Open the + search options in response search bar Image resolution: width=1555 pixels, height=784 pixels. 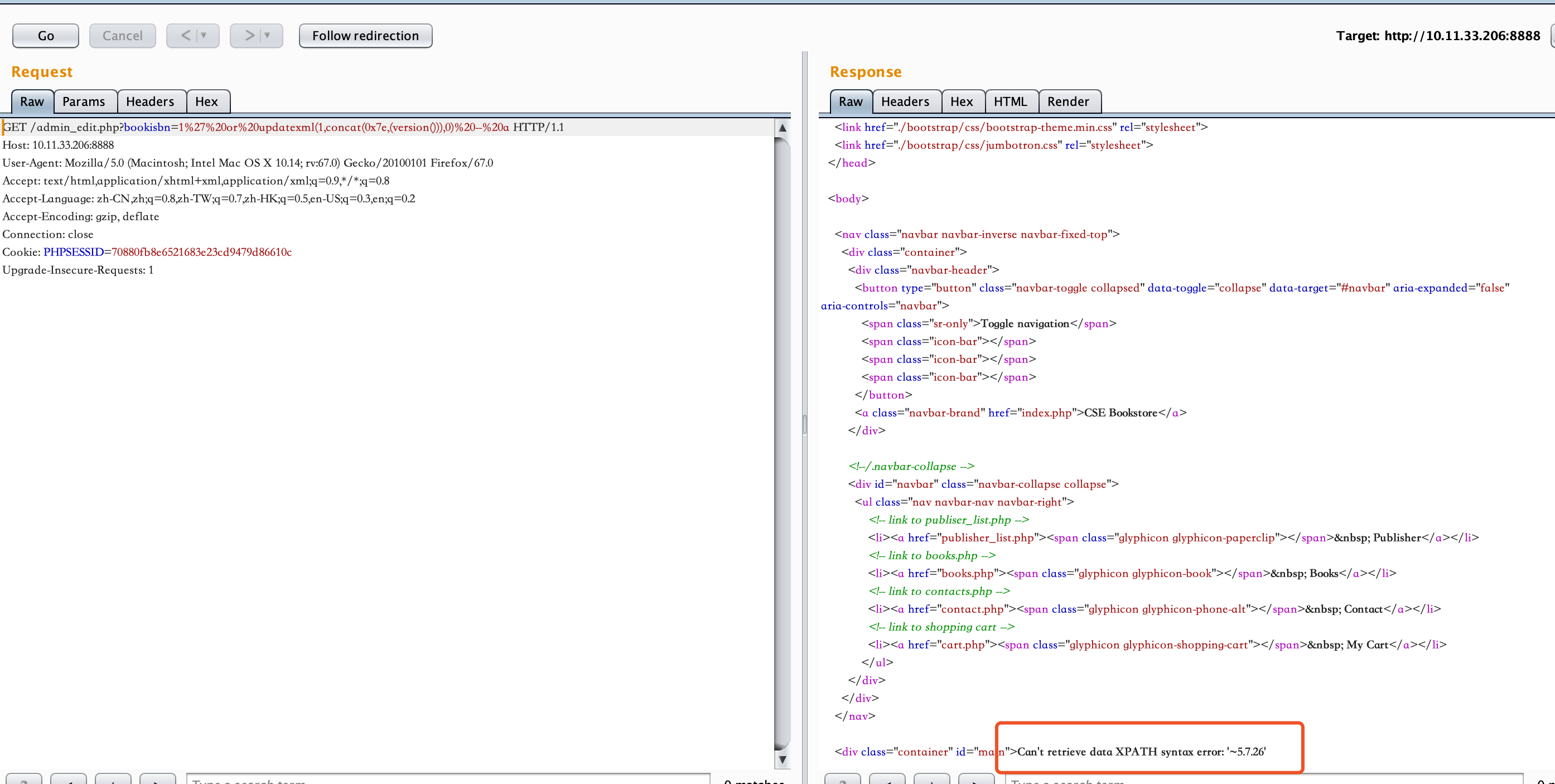[x=931, y=781]
